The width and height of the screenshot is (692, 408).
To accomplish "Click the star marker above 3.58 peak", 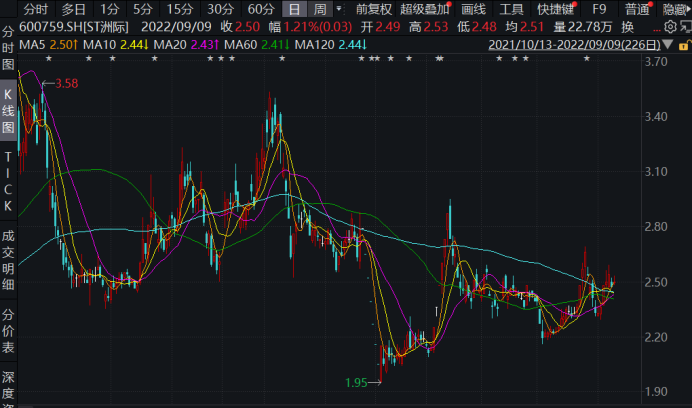I will pos(48,60).
